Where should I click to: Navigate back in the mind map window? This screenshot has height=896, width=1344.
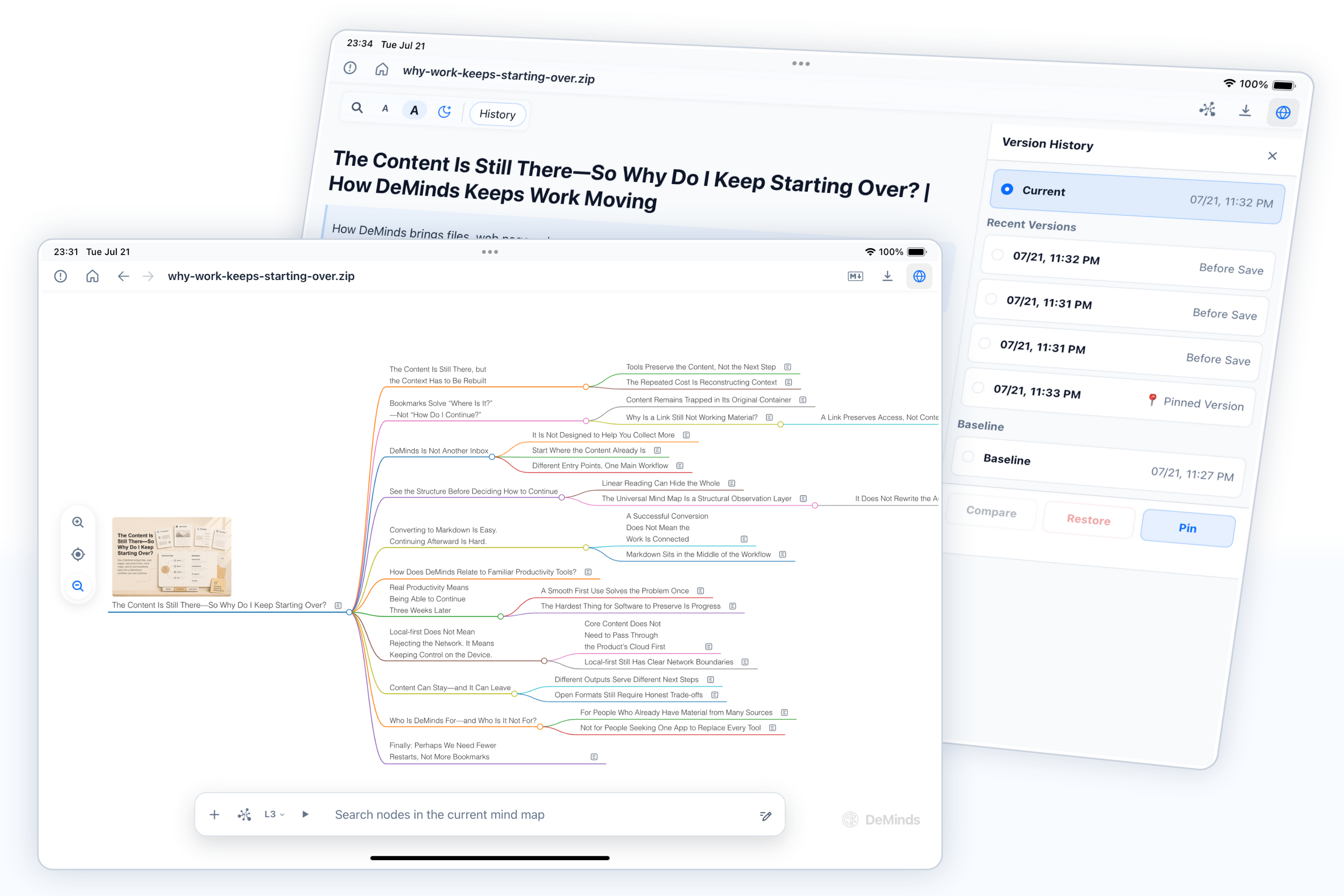tap(123, 276)
